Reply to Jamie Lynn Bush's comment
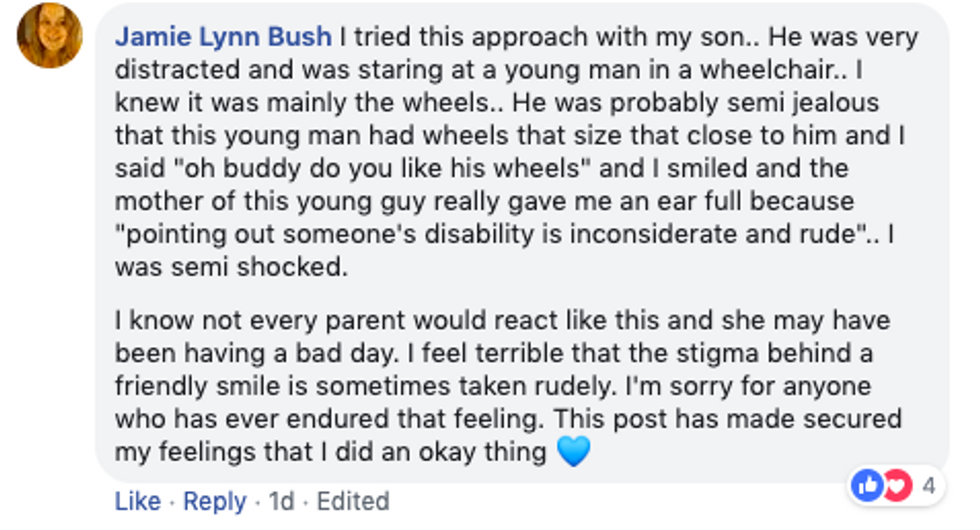This screenshot has width=980, height=530. (x=214, y=501)
